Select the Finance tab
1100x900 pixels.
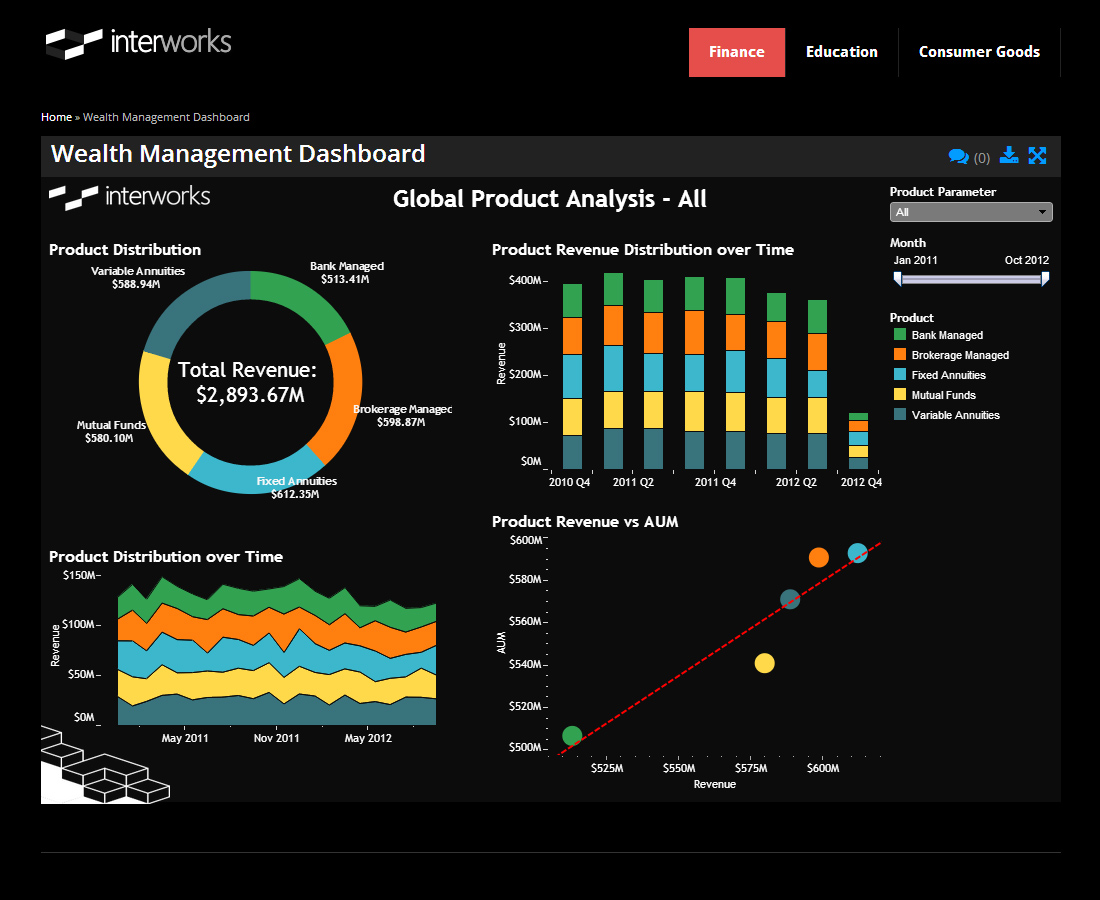coord(737,52)
